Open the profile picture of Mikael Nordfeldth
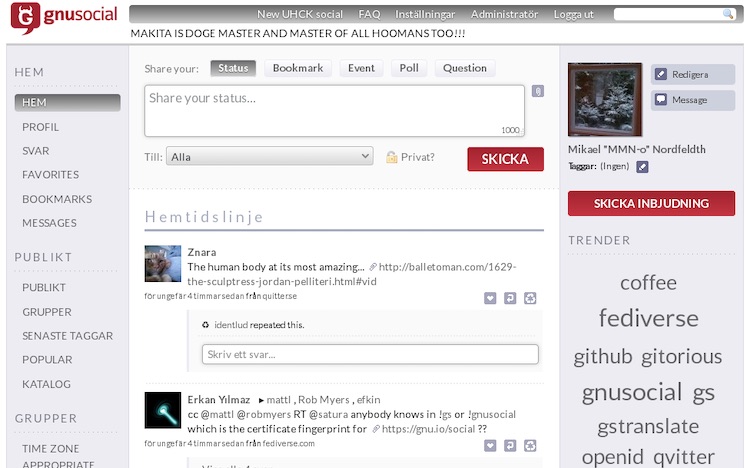This screenshot has height=468, width=750. [605, 100]
